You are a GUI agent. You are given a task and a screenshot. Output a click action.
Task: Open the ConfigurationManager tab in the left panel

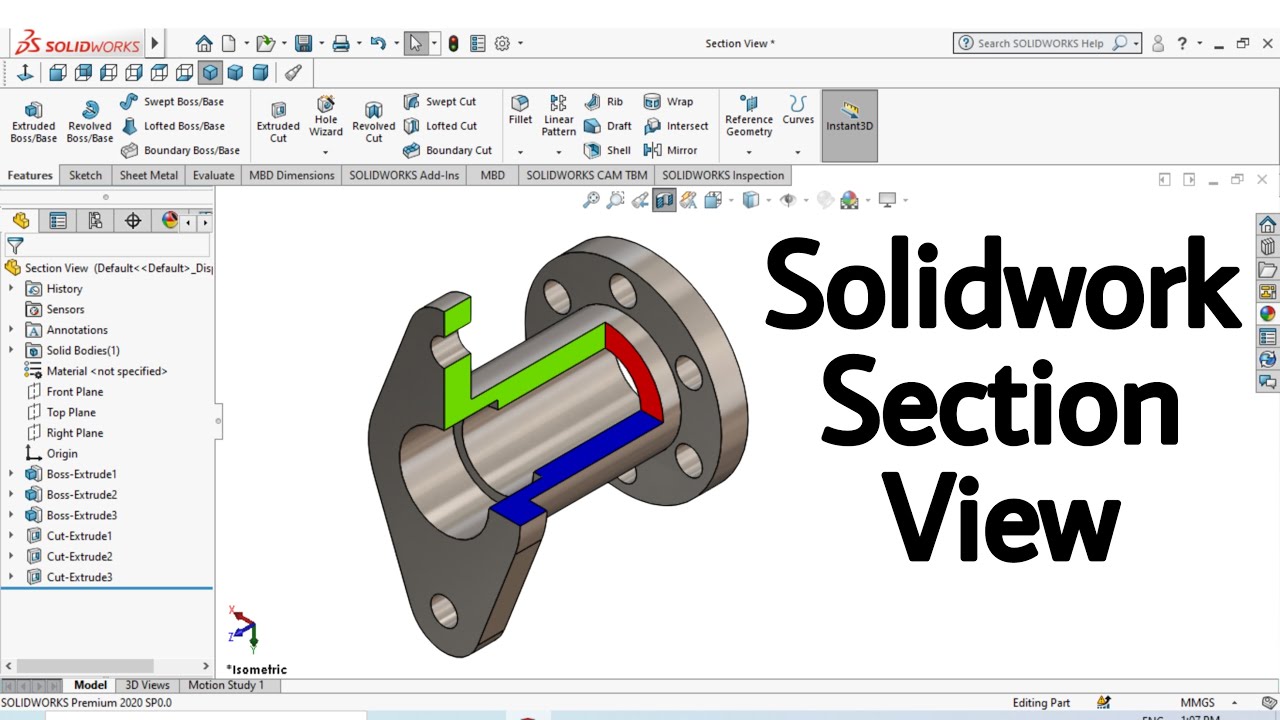[95, 221]
